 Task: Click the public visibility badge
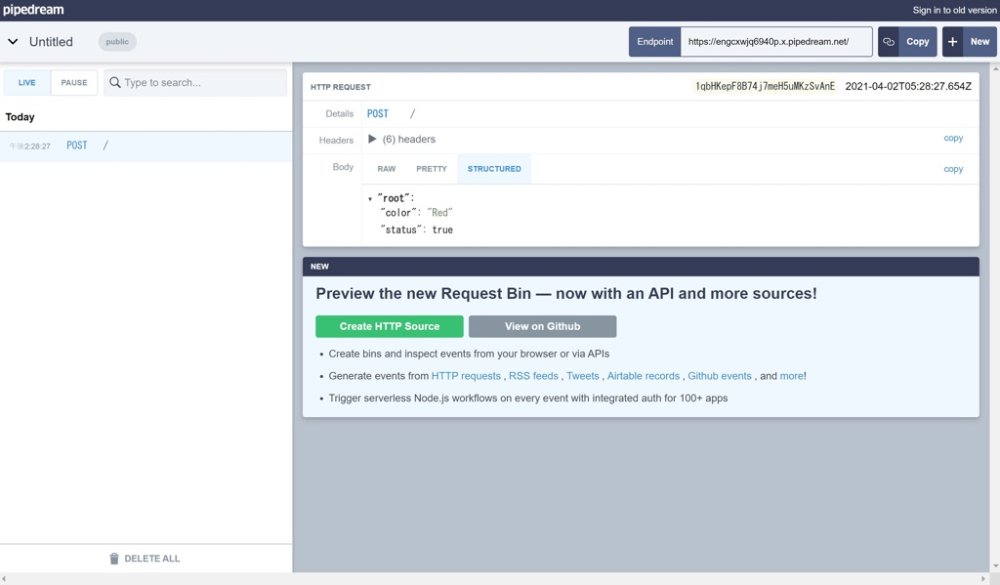pos(117,41)
